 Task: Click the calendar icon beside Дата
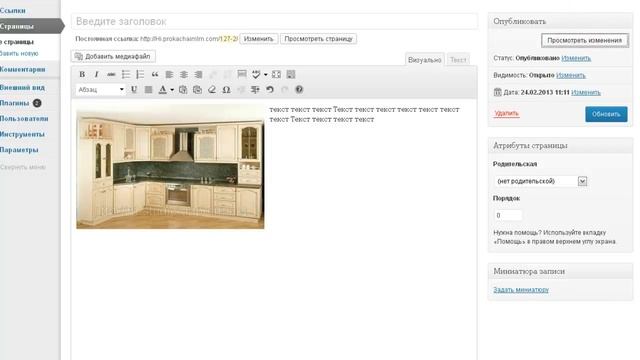[x=497, y=92]
